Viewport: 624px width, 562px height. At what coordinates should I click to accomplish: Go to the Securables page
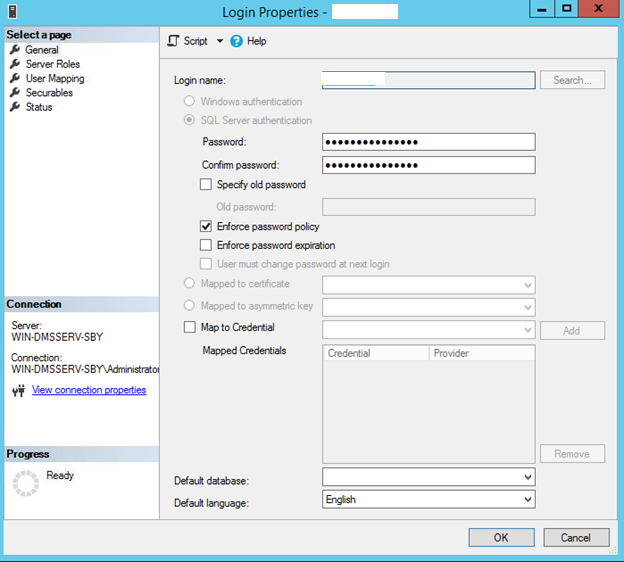[49, 93]
